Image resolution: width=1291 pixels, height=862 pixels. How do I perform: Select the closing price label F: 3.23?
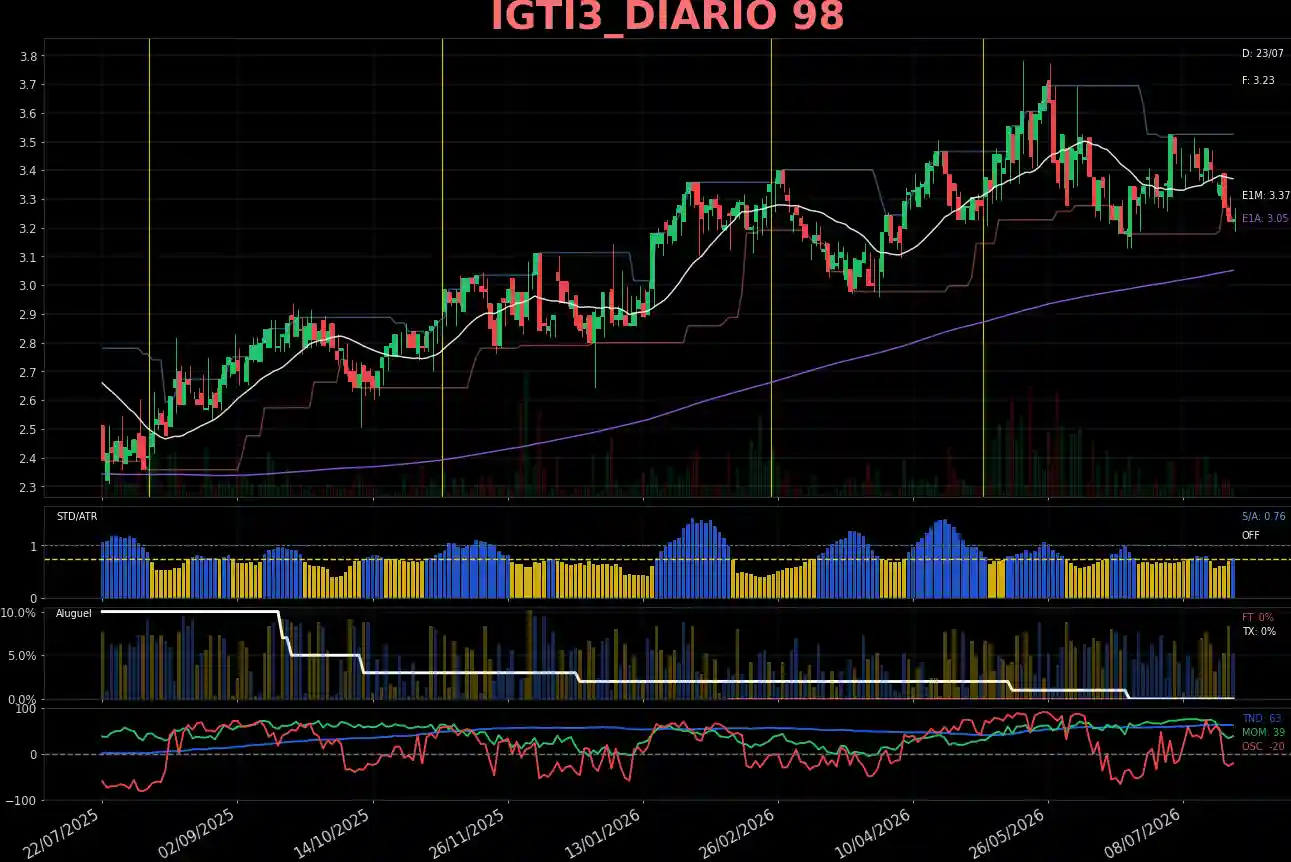pyautogui.click(x=1258, y=80)
